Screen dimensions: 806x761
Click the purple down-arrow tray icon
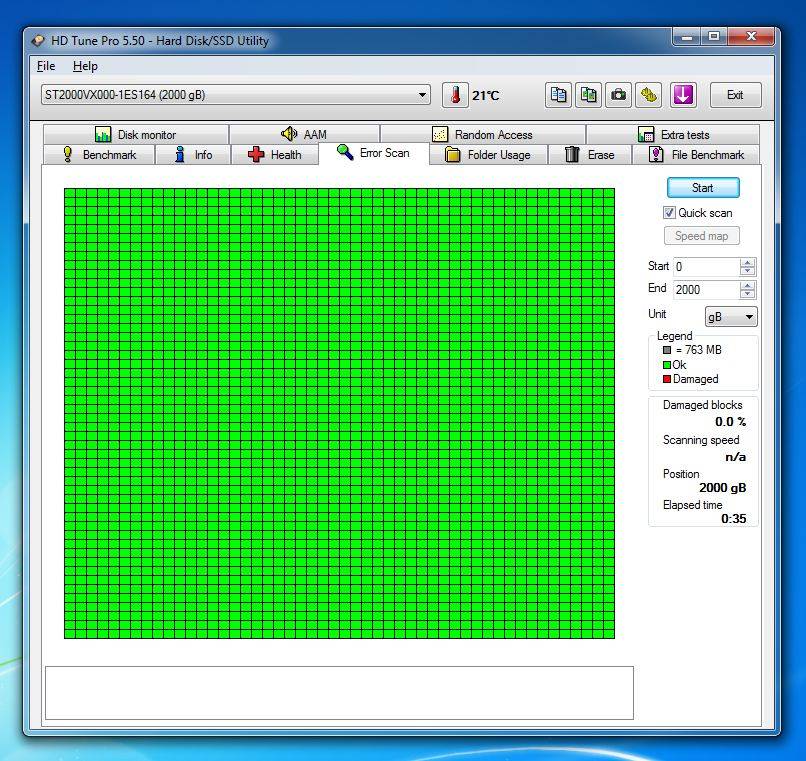(x=683, y=95)
